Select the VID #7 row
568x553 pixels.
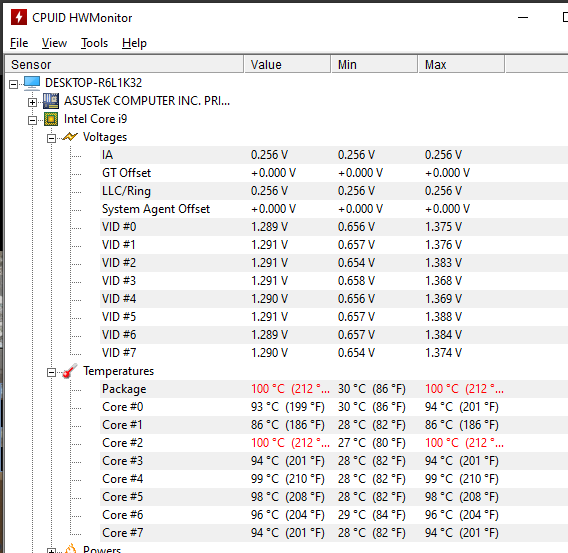(333, 353)
